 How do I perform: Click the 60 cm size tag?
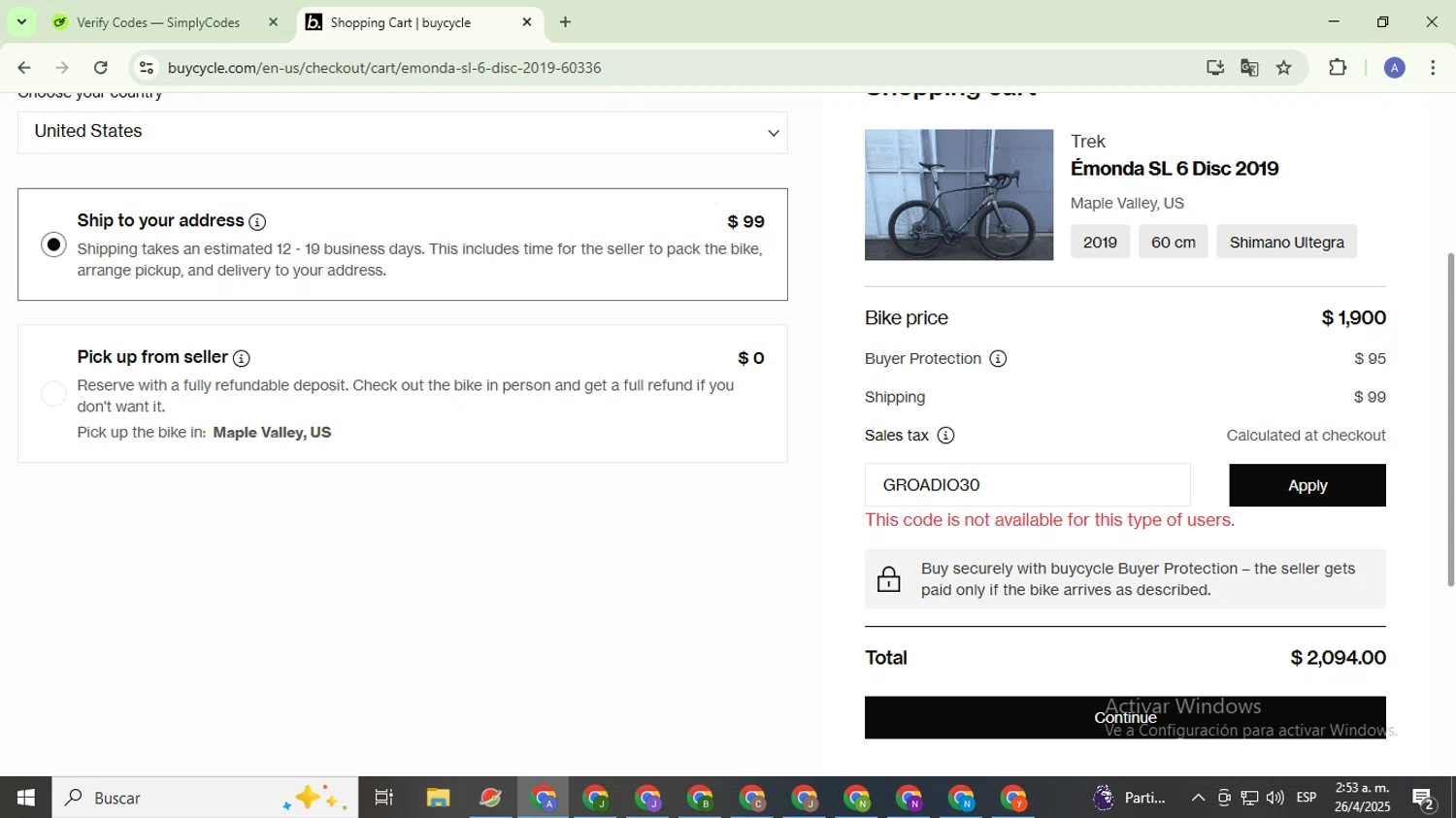click(1174, 243)
